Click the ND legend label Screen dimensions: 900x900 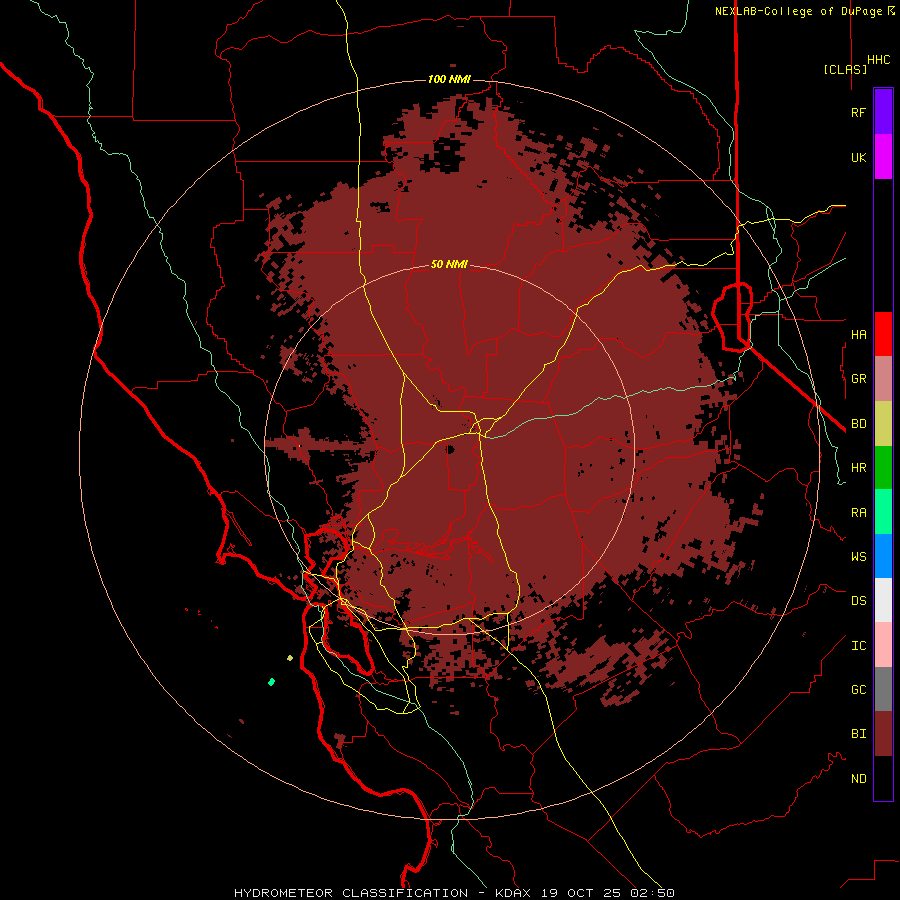tap(859, 779)
